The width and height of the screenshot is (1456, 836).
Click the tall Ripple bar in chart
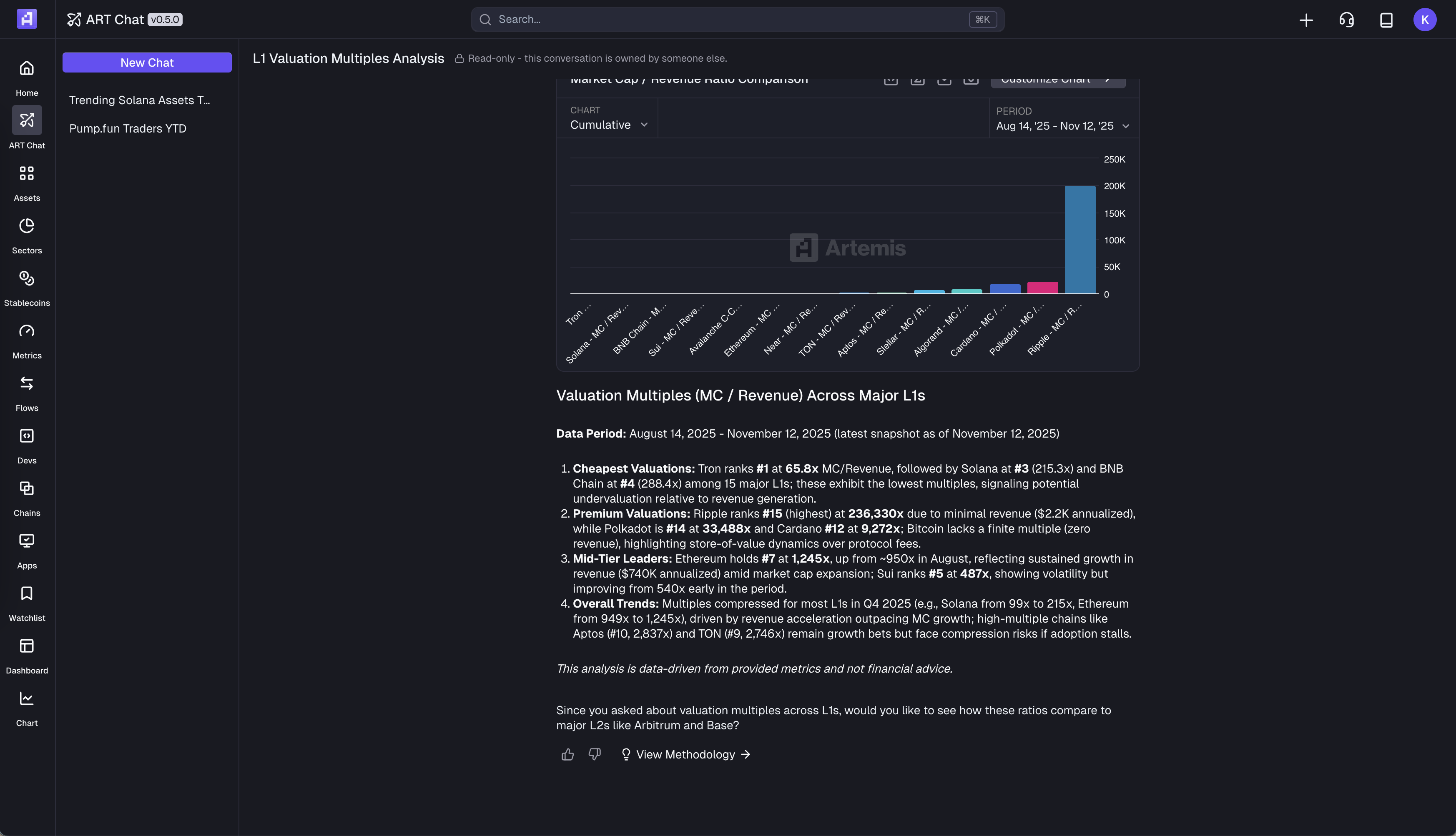pyautogui.click(x=1080, y=240)
